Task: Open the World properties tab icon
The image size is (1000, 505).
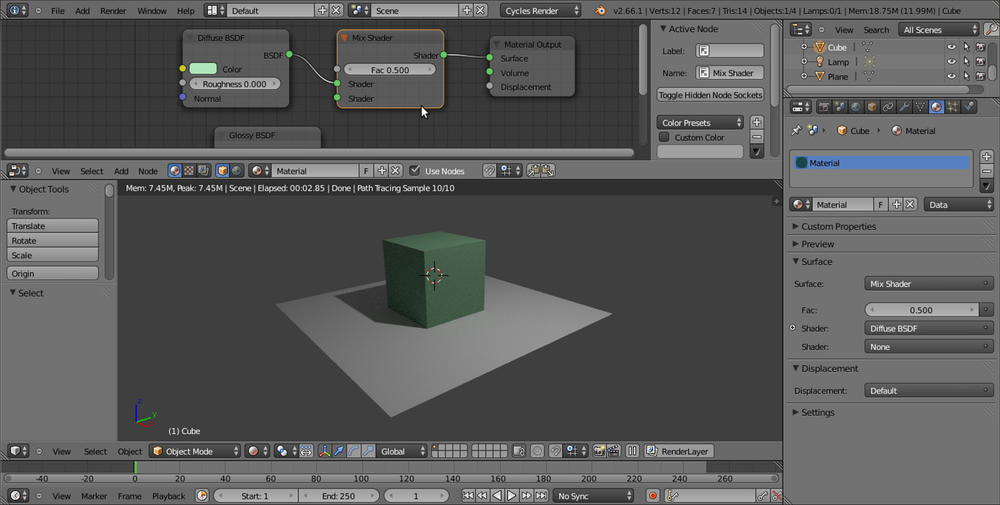Action: click(854, 107)
